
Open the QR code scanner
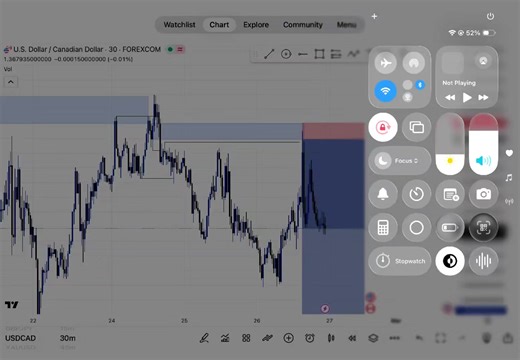[483, 228]
